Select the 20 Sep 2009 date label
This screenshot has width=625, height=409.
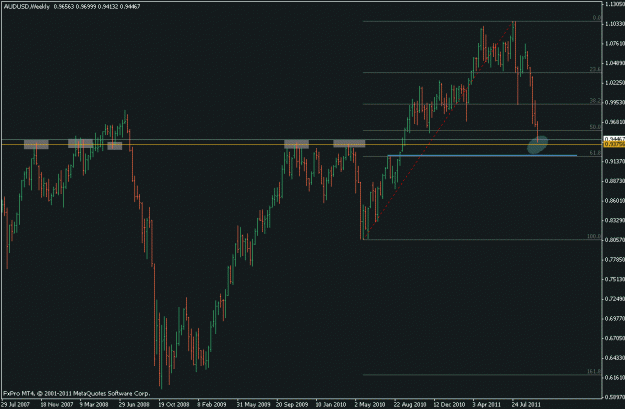coord(292,404)
